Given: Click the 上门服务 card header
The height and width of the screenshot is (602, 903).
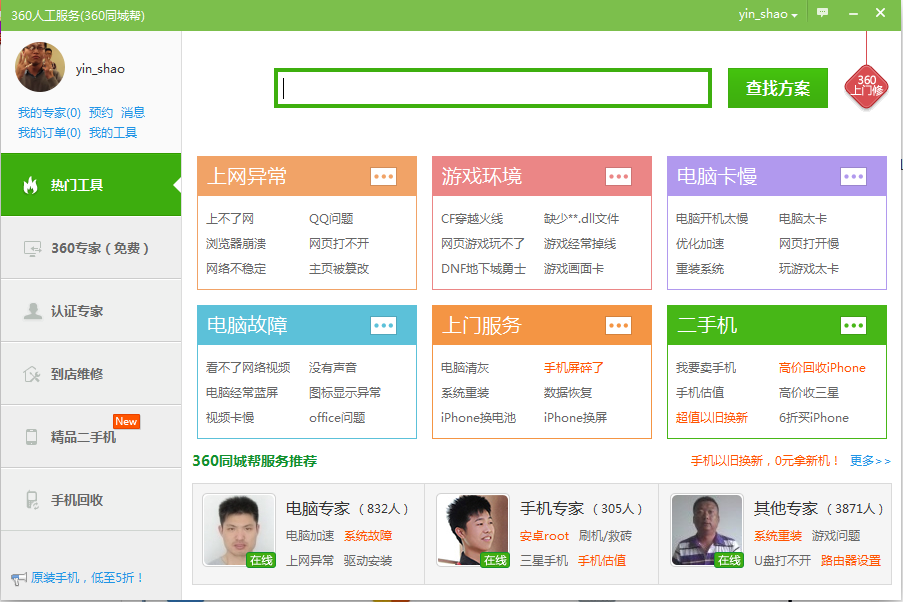Looking at the screenshot, I should click(542, 325).
